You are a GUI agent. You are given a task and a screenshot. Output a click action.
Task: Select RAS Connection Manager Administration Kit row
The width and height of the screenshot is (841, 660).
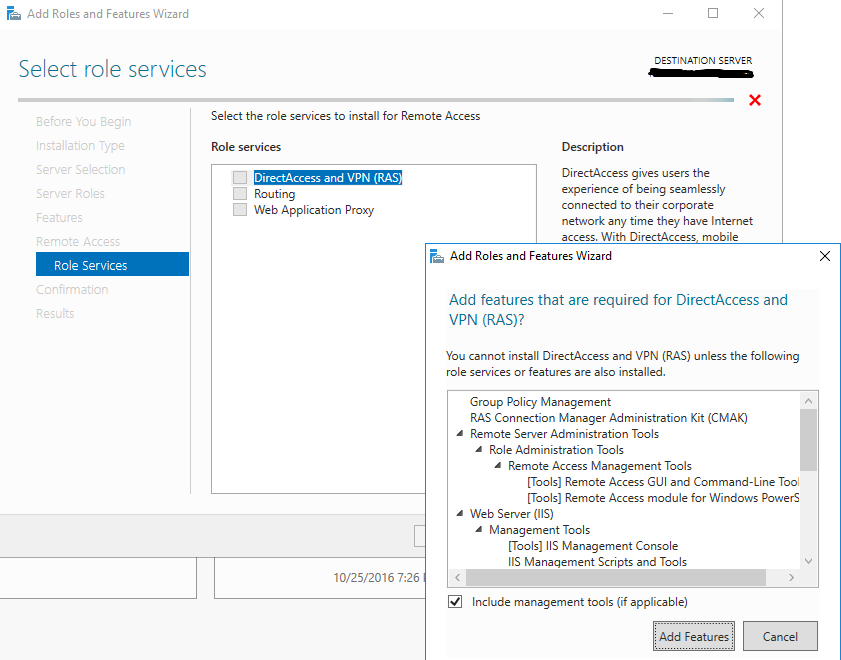(x=609, y=418)
